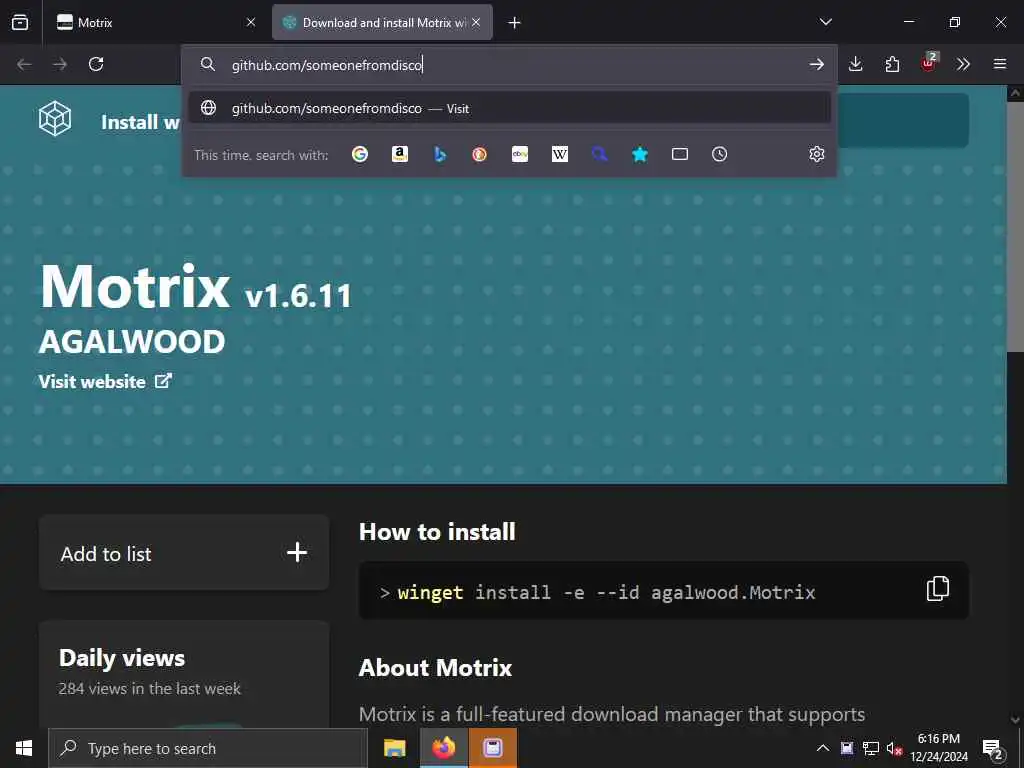The width and height of the screenshot is (1024, 768).
Task: Close the Download and install Motrix tab
Action: (x=476, y=22)
